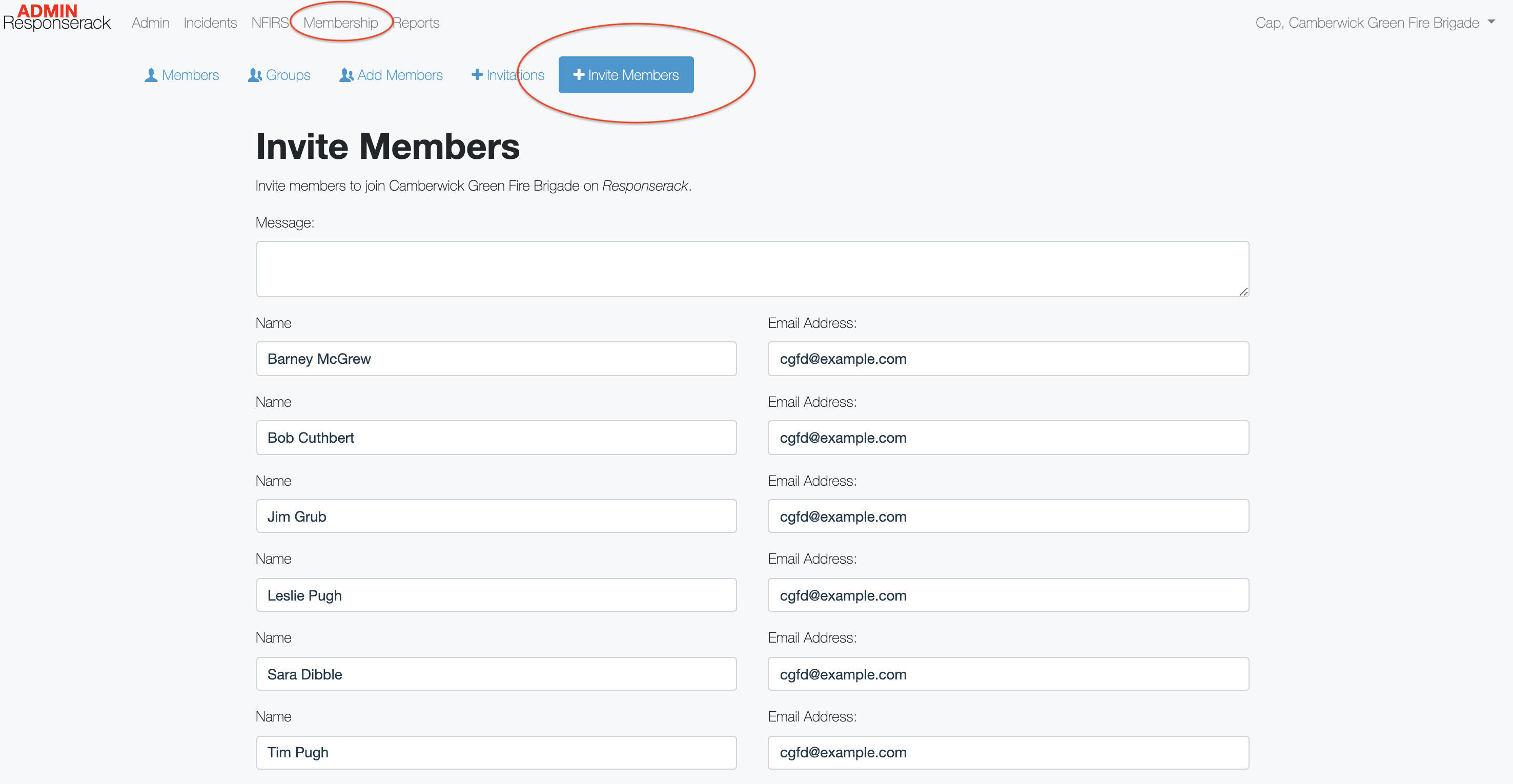Click the Leslie Pugh name field

point(496,595)
